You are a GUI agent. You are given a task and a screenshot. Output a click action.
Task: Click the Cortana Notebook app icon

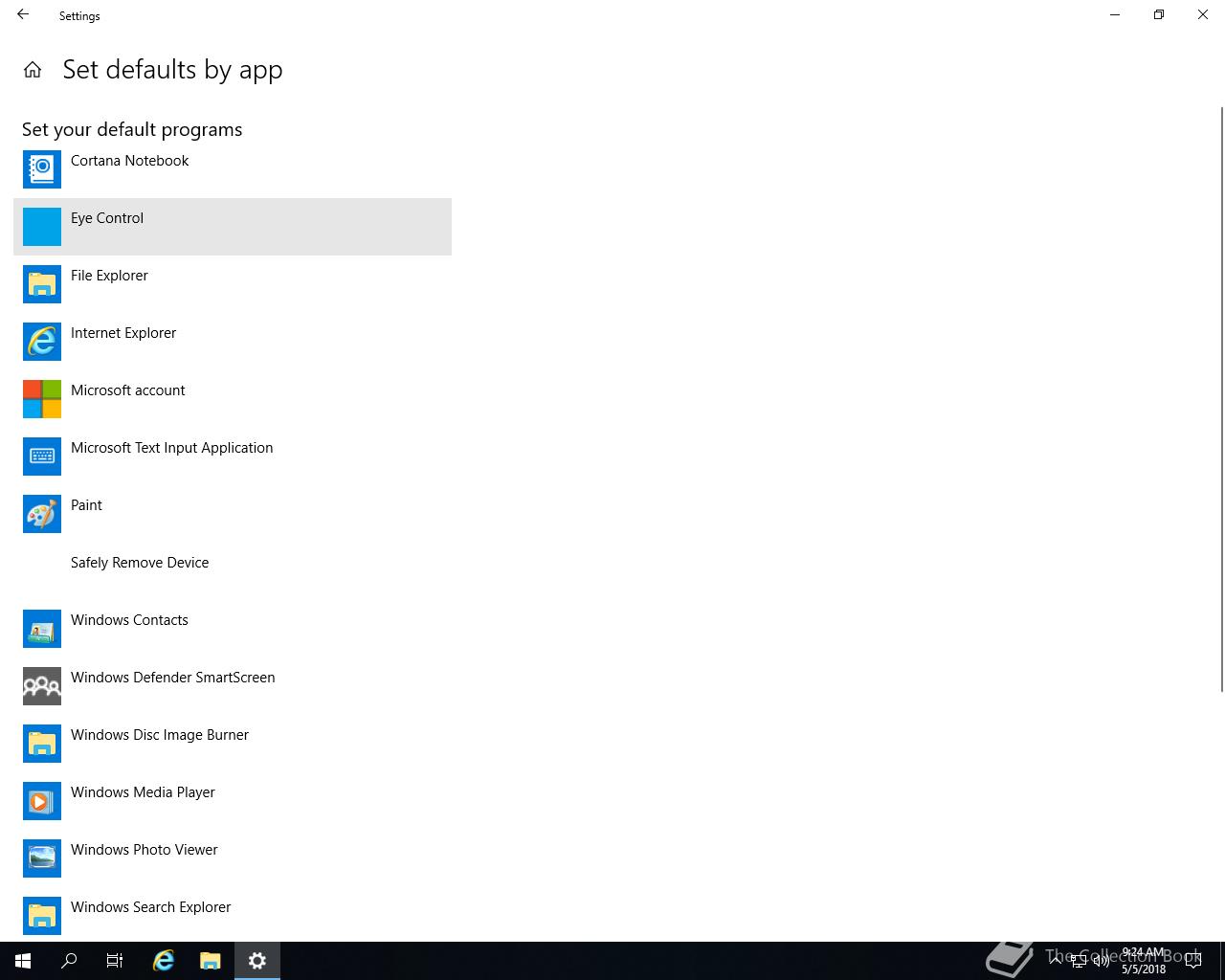pyautogui.click(x=42, y=169)
